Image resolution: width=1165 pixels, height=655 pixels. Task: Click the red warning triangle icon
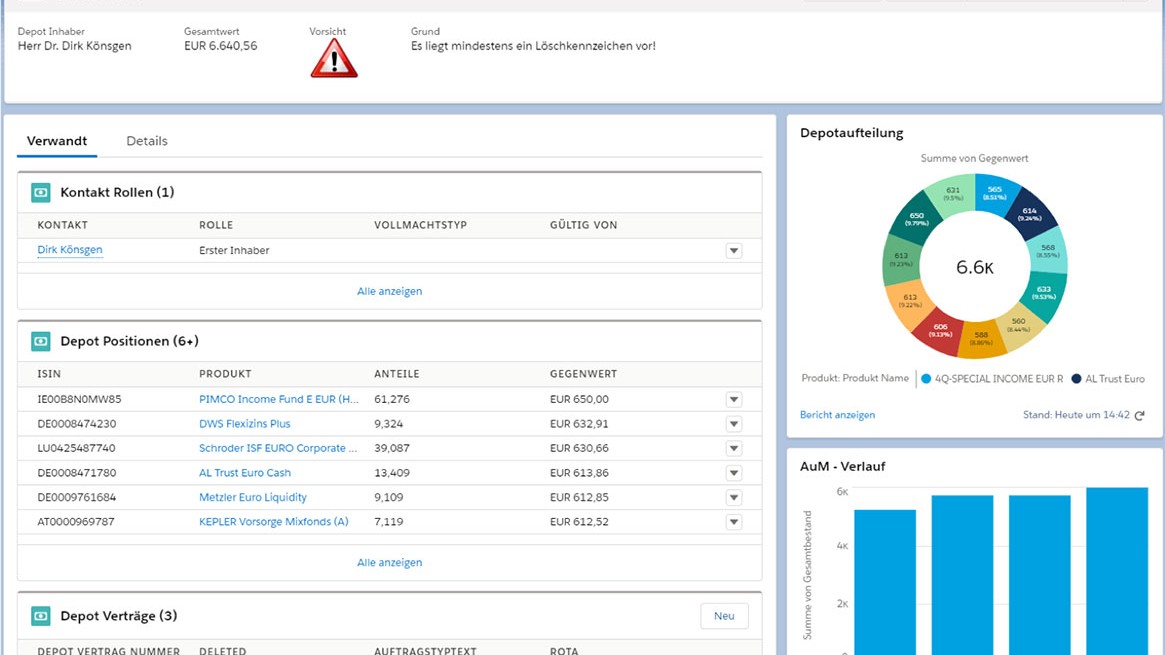pyautogui.click(x=334, y=59)
